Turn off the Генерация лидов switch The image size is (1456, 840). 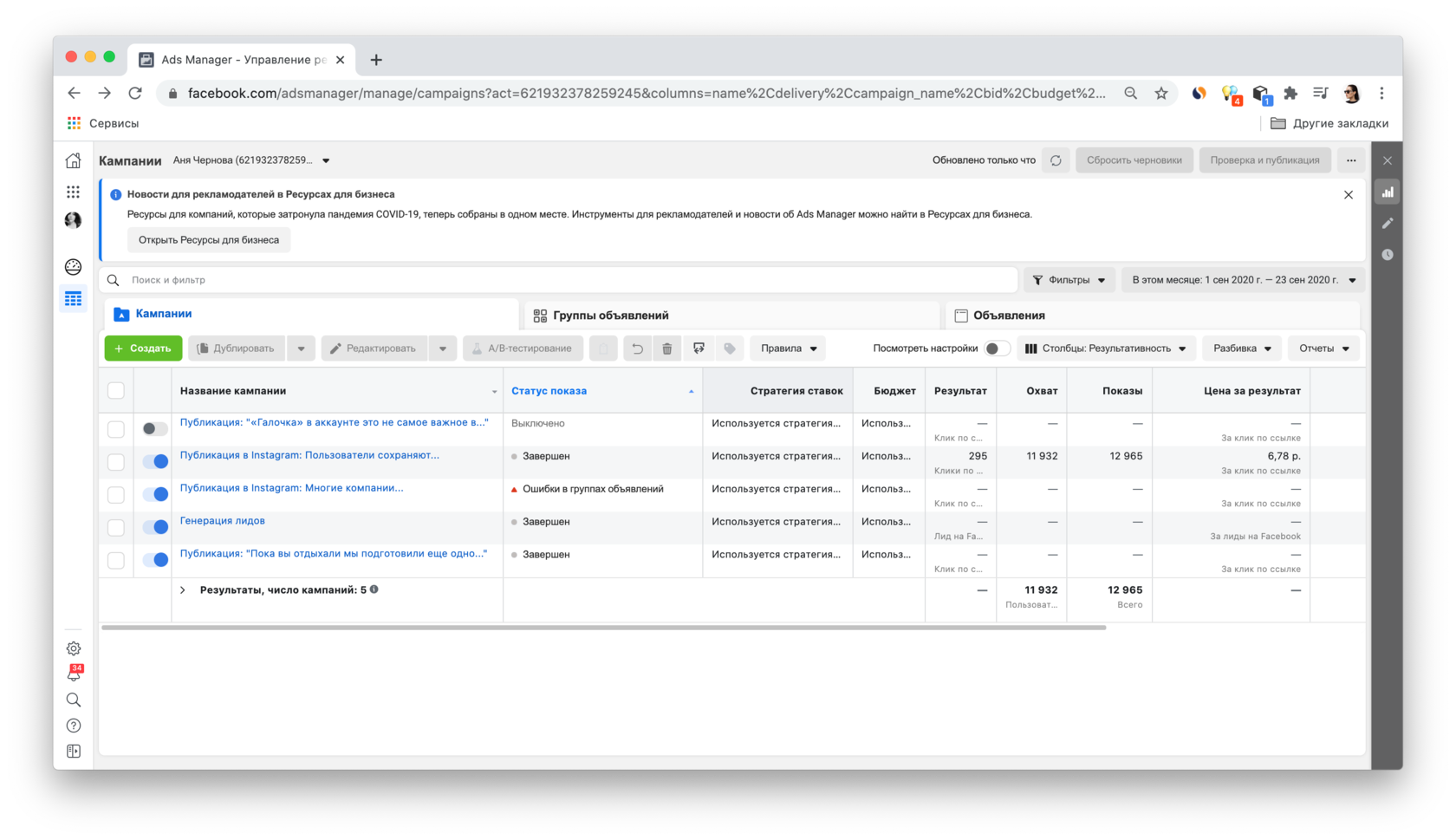[x=155, y=527]
